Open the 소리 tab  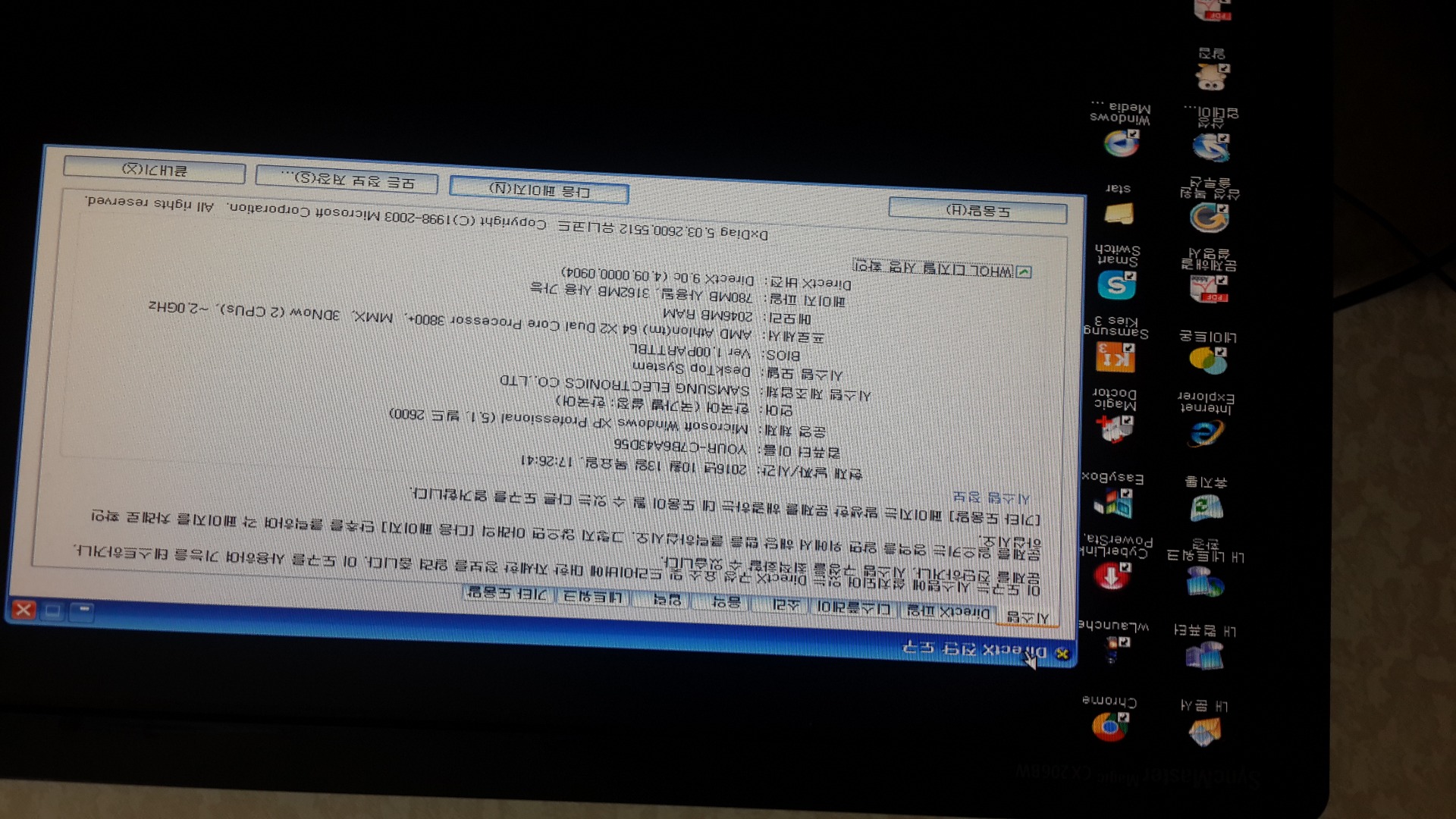[x=786, y=604]
